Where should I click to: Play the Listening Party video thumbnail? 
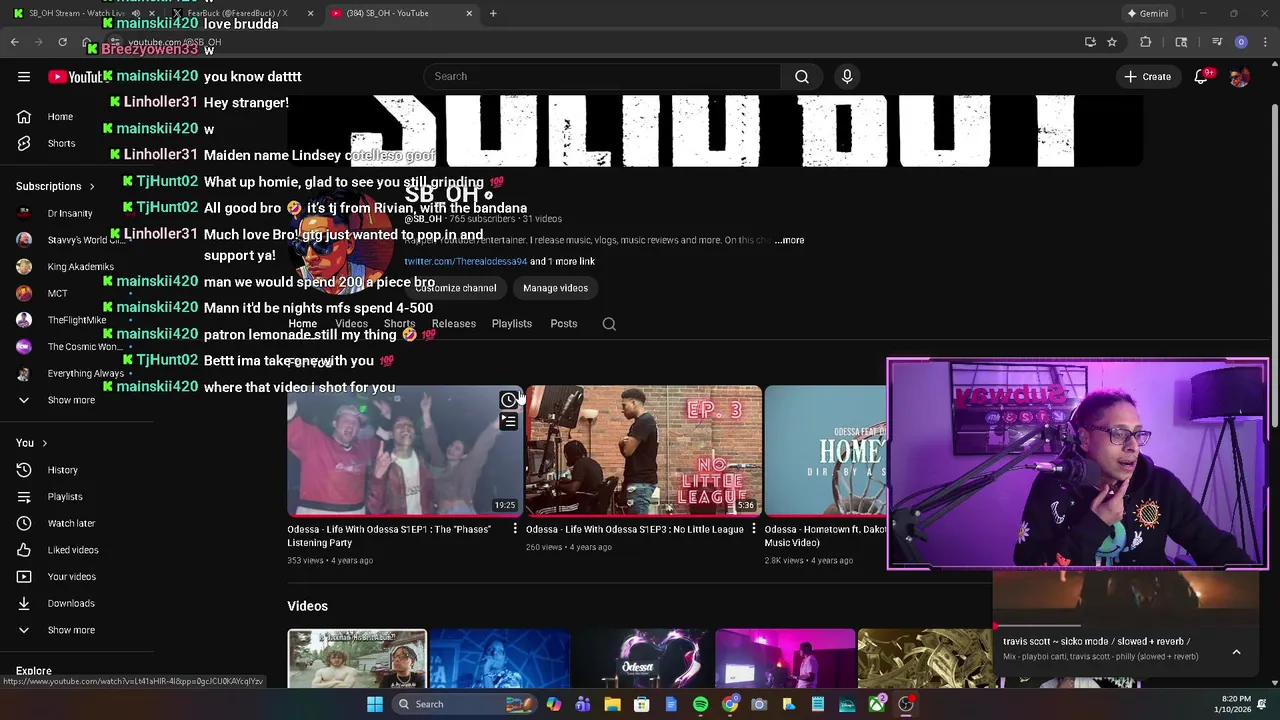coord(405,451)
